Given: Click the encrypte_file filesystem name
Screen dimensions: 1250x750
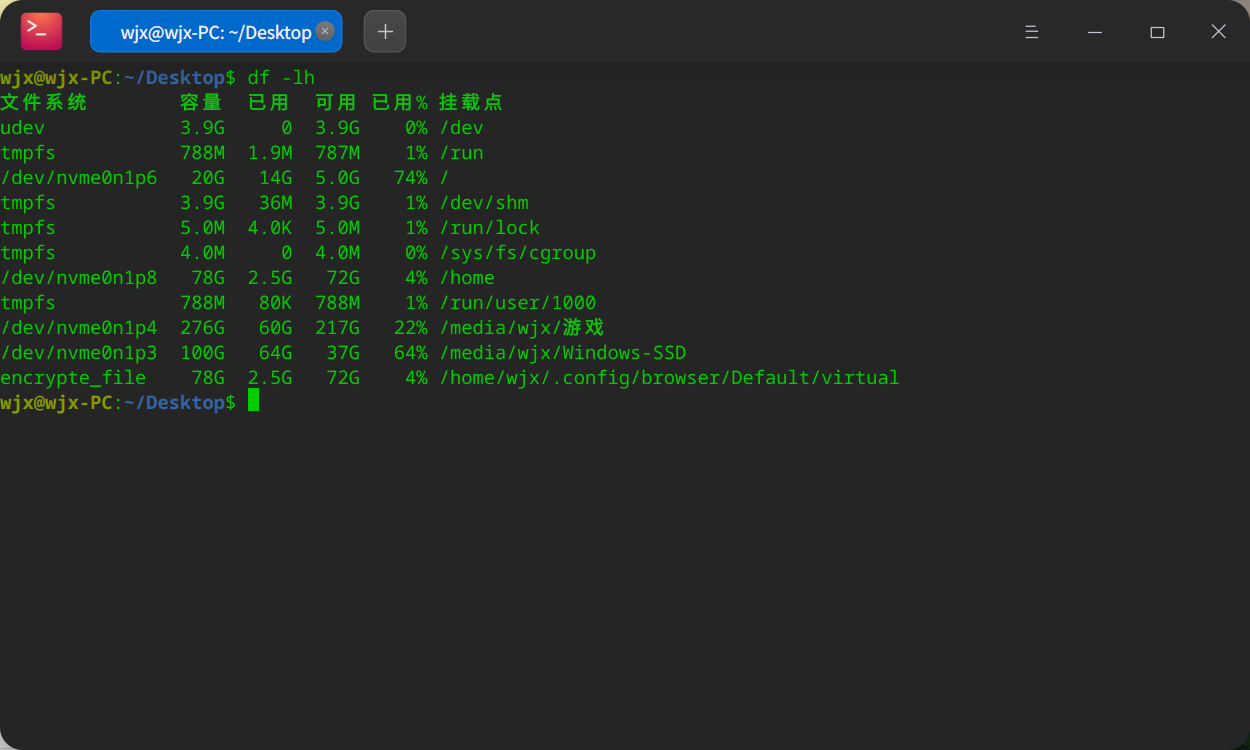Looking at the screenshot, I should 73,377.
